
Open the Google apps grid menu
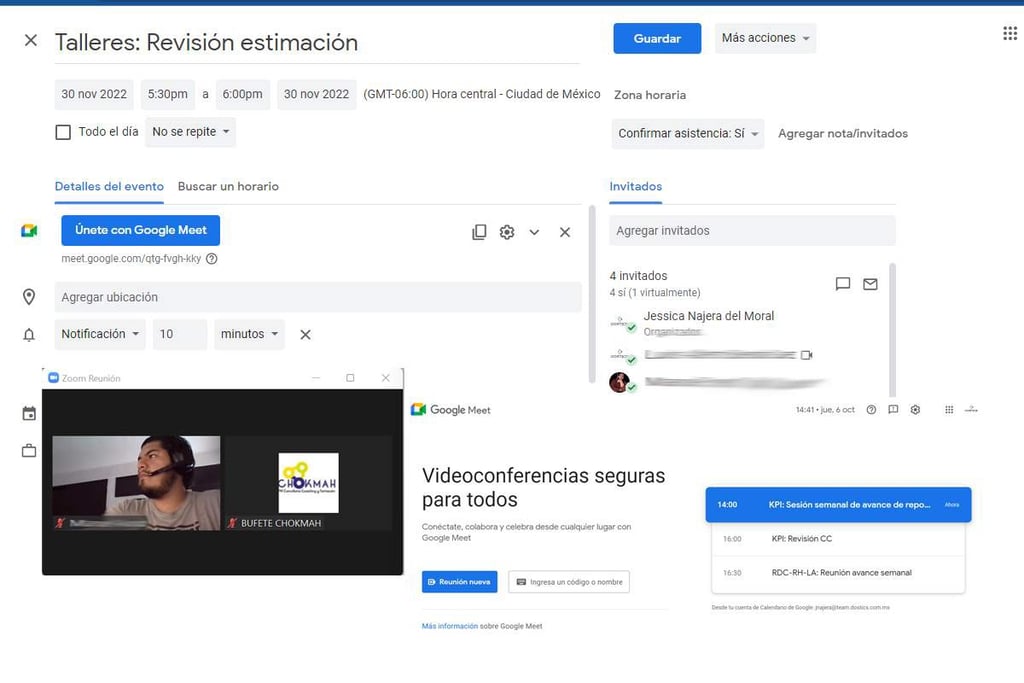point(1010,33)
